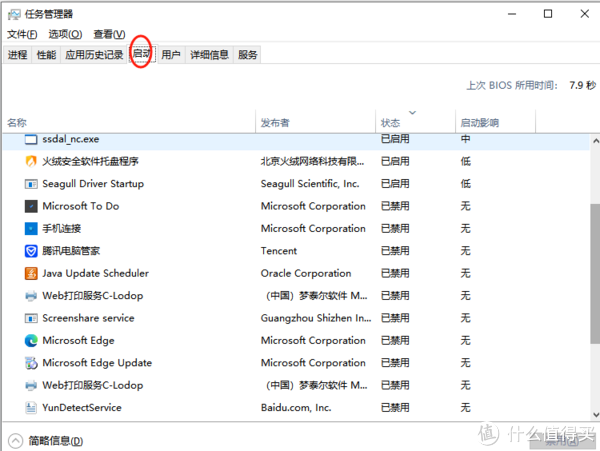Select the 手机连接 entry
The image size is (600, 451).
point(62,229)
